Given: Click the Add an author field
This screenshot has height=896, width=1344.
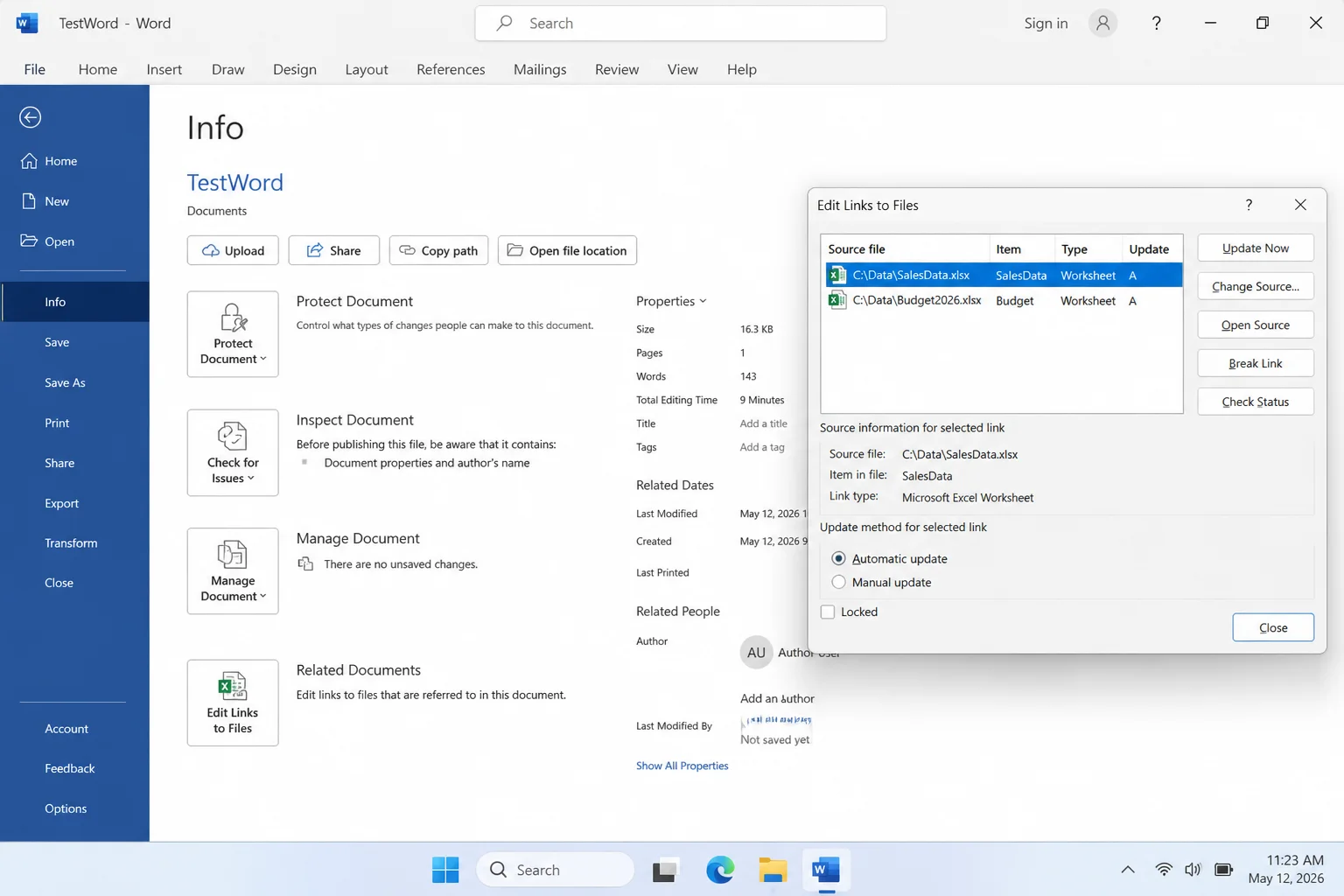Looking at the screenshot, I should pyautogui.click(x=777, y=698).
